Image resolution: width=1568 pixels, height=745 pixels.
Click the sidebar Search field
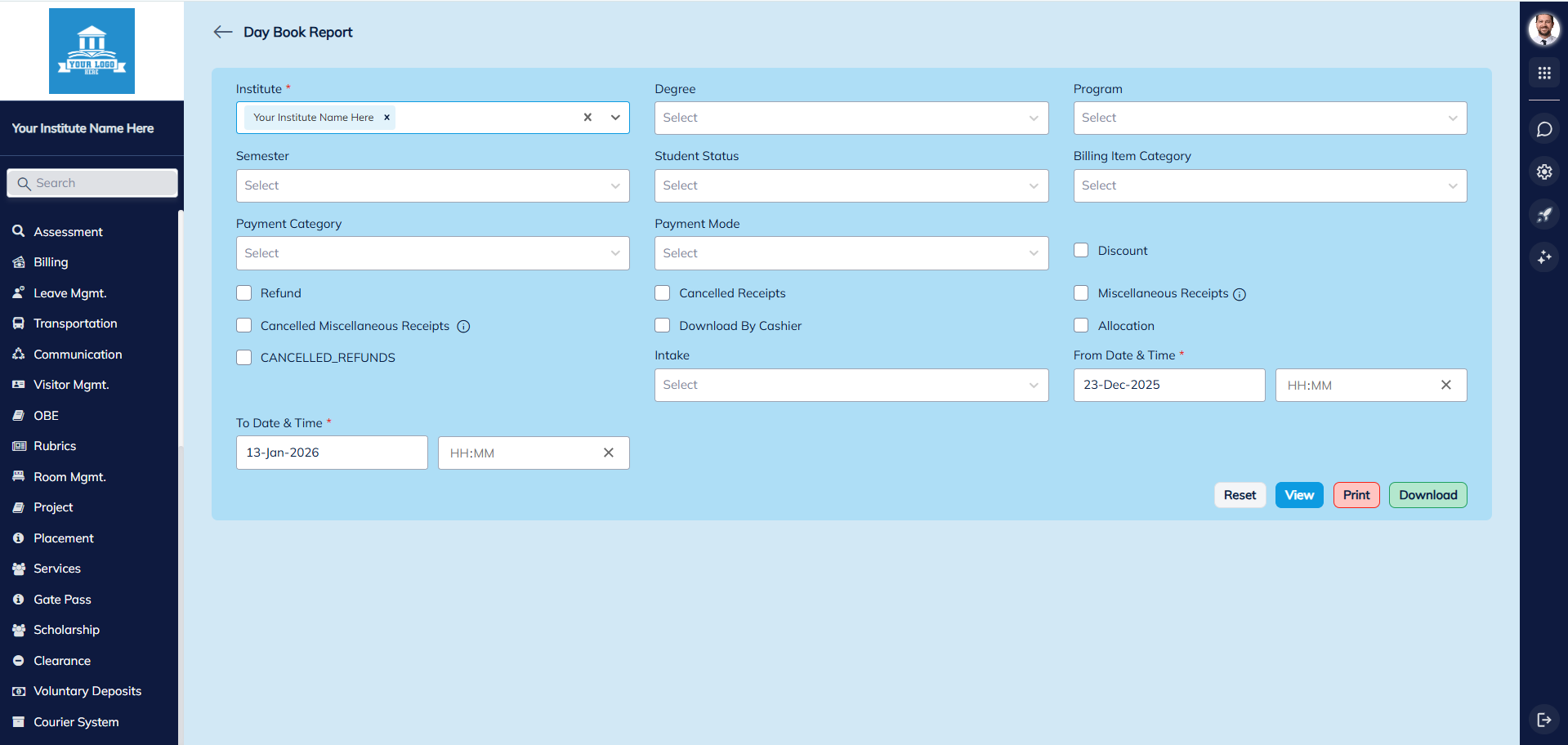coord(92,183)
